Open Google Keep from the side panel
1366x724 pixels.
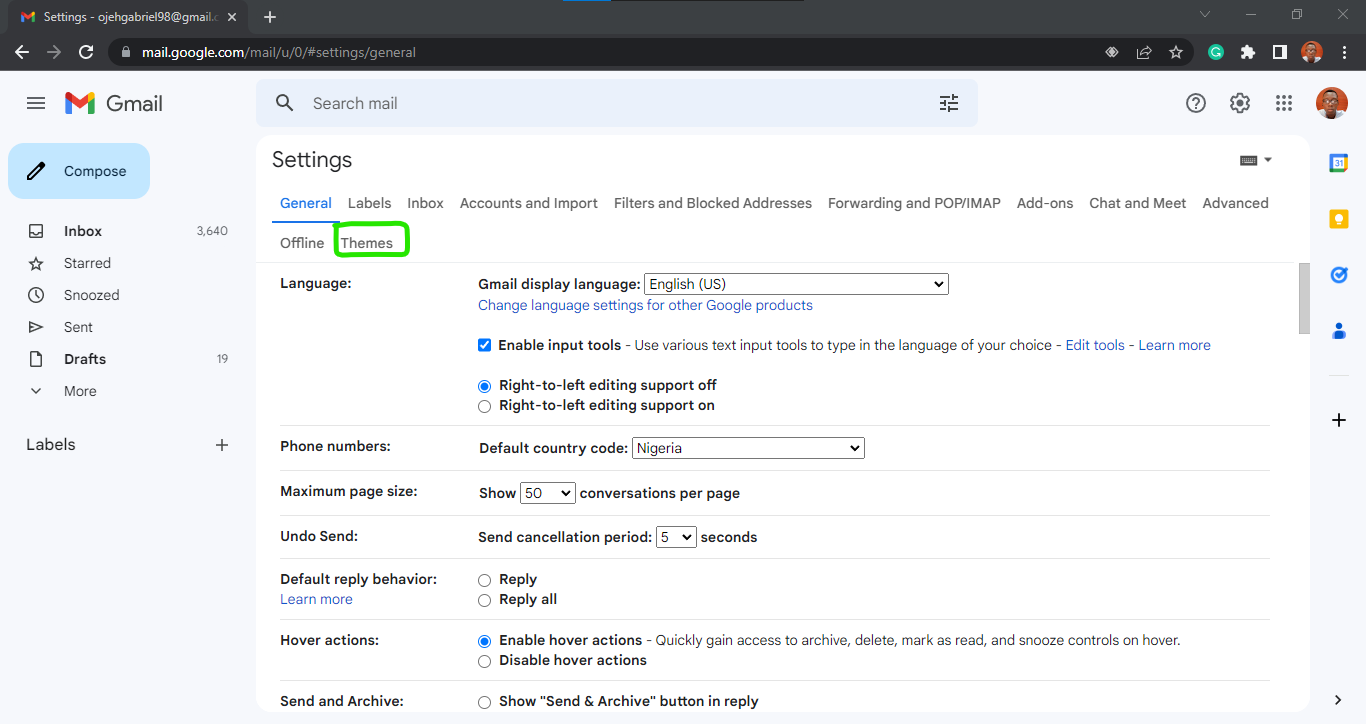pyautogui.click(x=1338, y=218)
